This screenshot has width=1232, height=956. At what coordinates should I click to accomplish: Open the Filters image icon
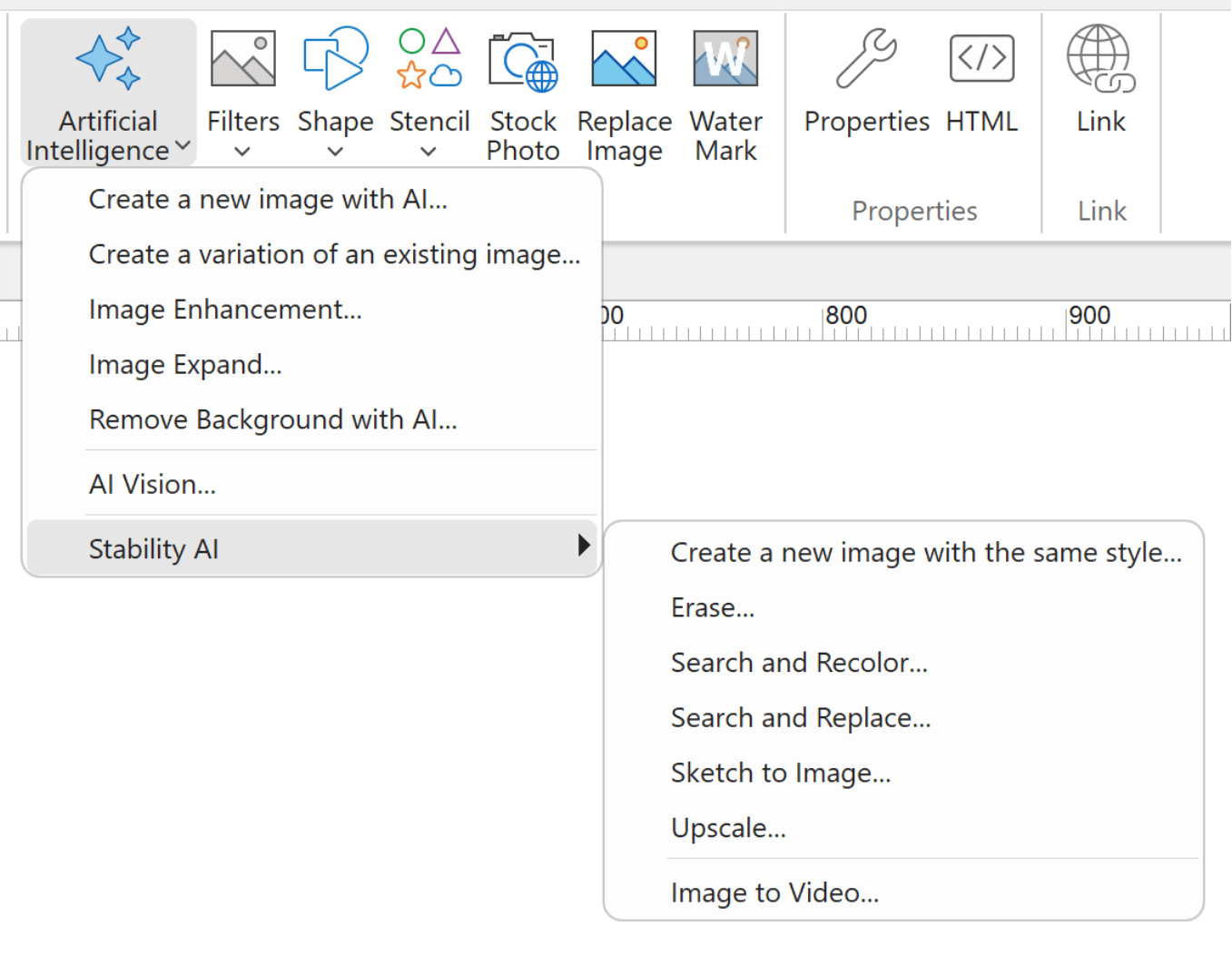(243, 58)
